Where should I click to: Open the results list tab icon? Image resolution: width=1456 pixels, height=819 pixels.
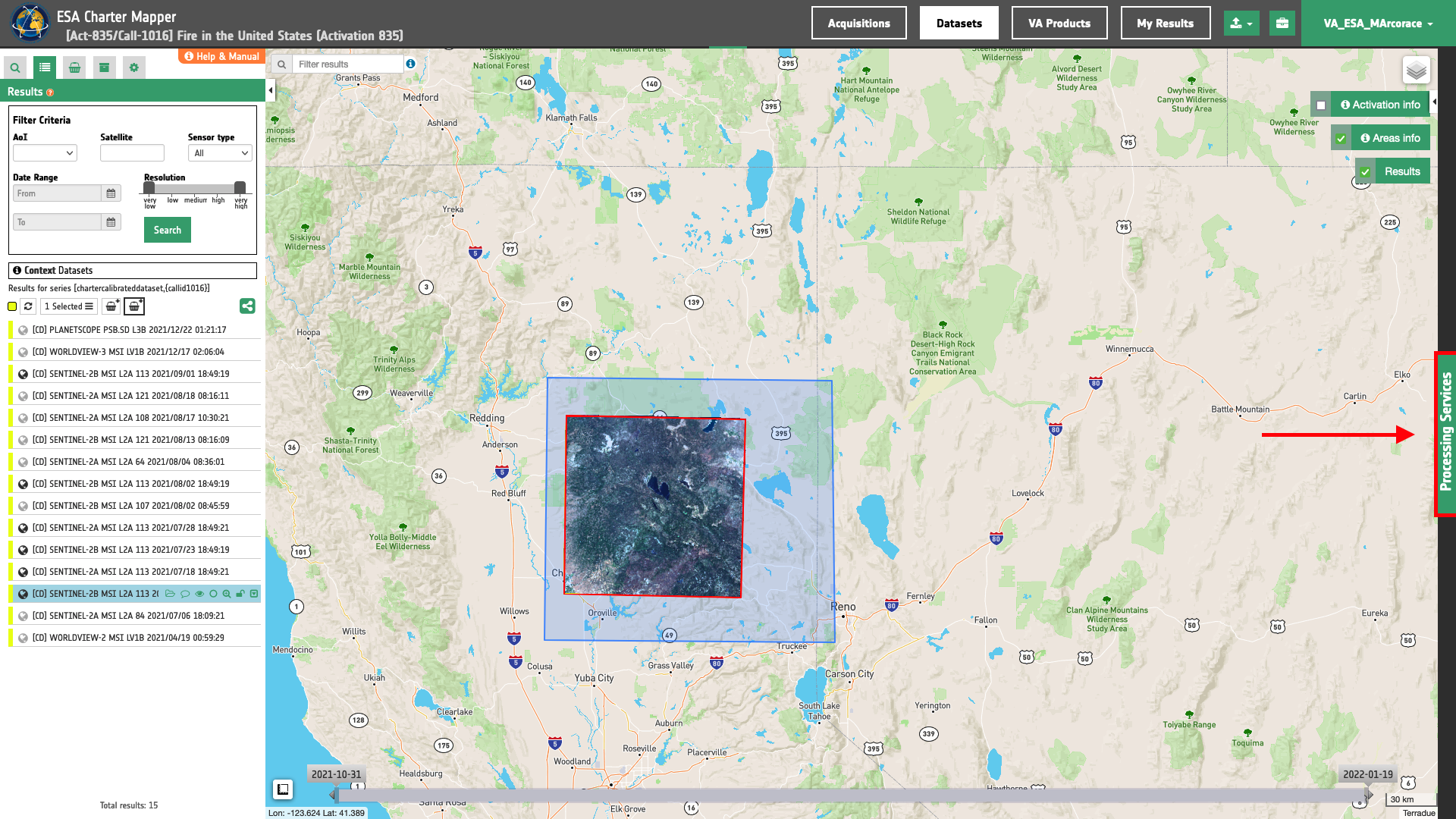point(45,67)
